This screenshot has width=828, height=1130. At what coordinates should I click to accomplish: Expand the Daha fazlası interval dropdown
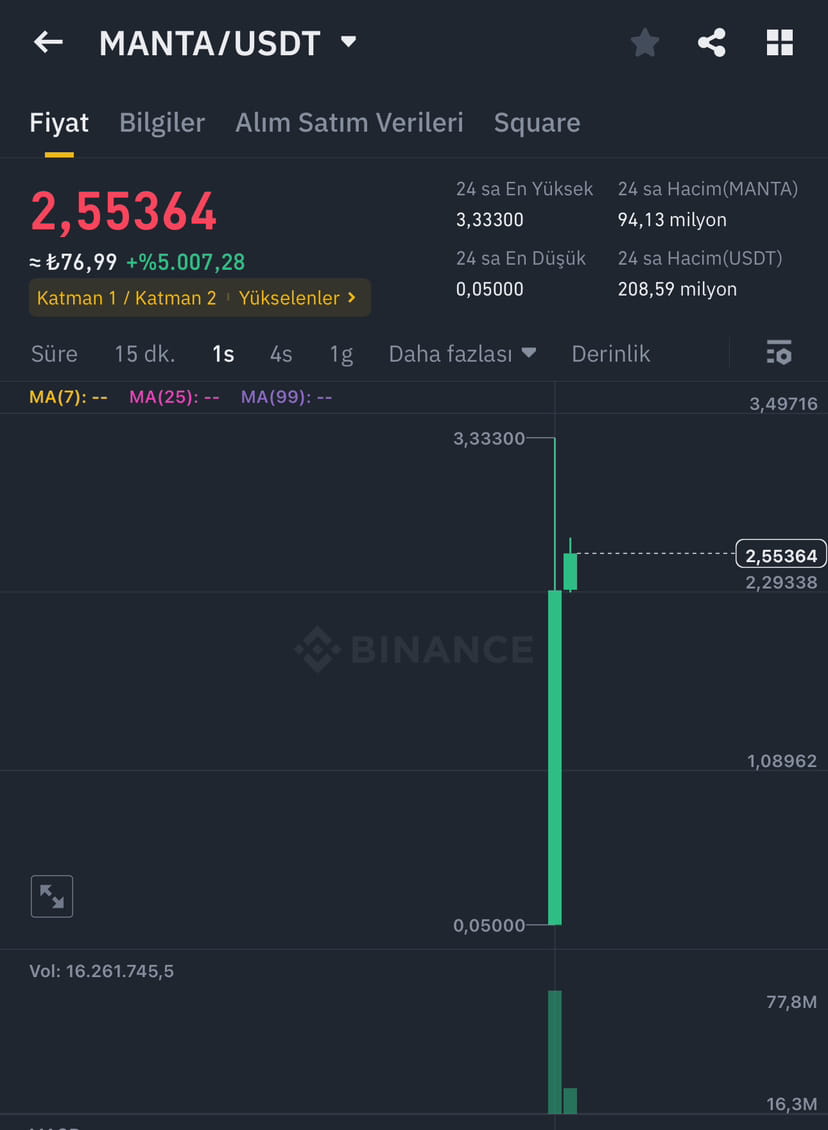pyautogui.click(x=462, y=353)
